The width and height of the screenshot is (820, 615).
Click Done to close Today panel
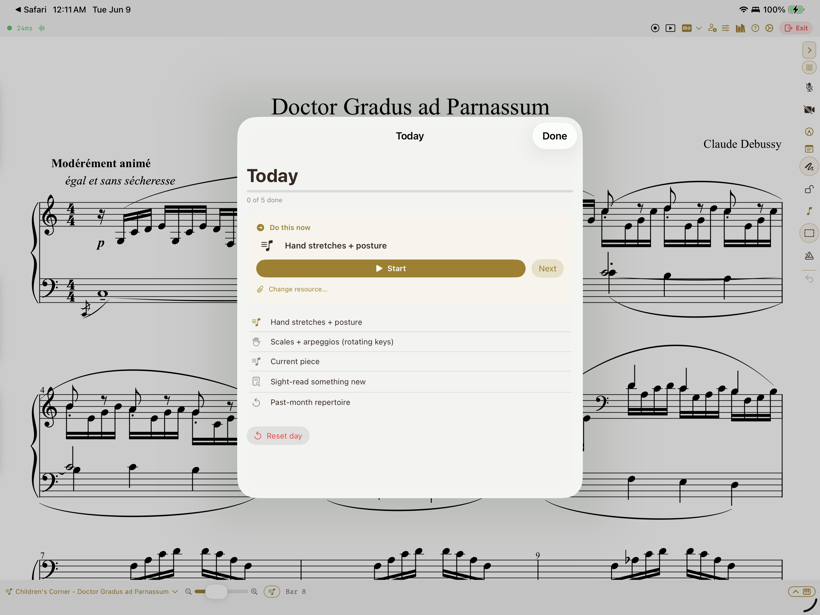554,136
